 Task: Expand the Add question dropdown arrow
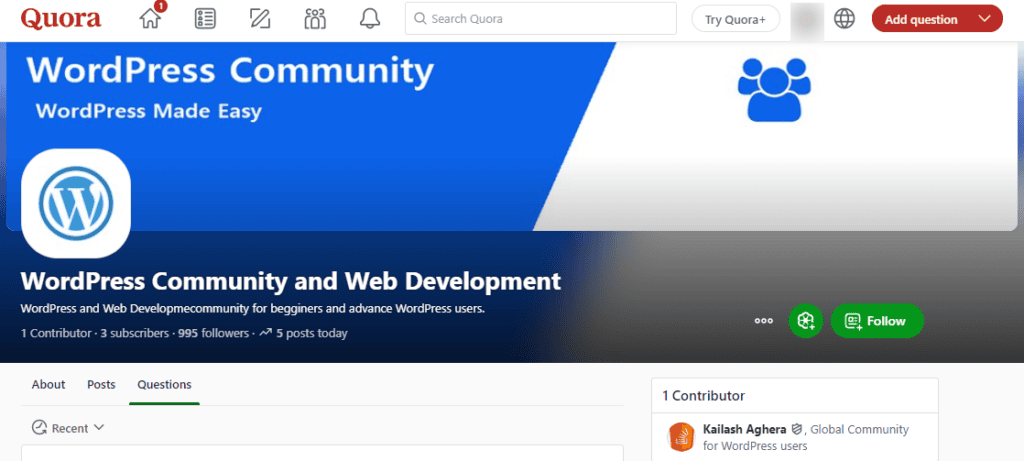(x=985, y=19)
